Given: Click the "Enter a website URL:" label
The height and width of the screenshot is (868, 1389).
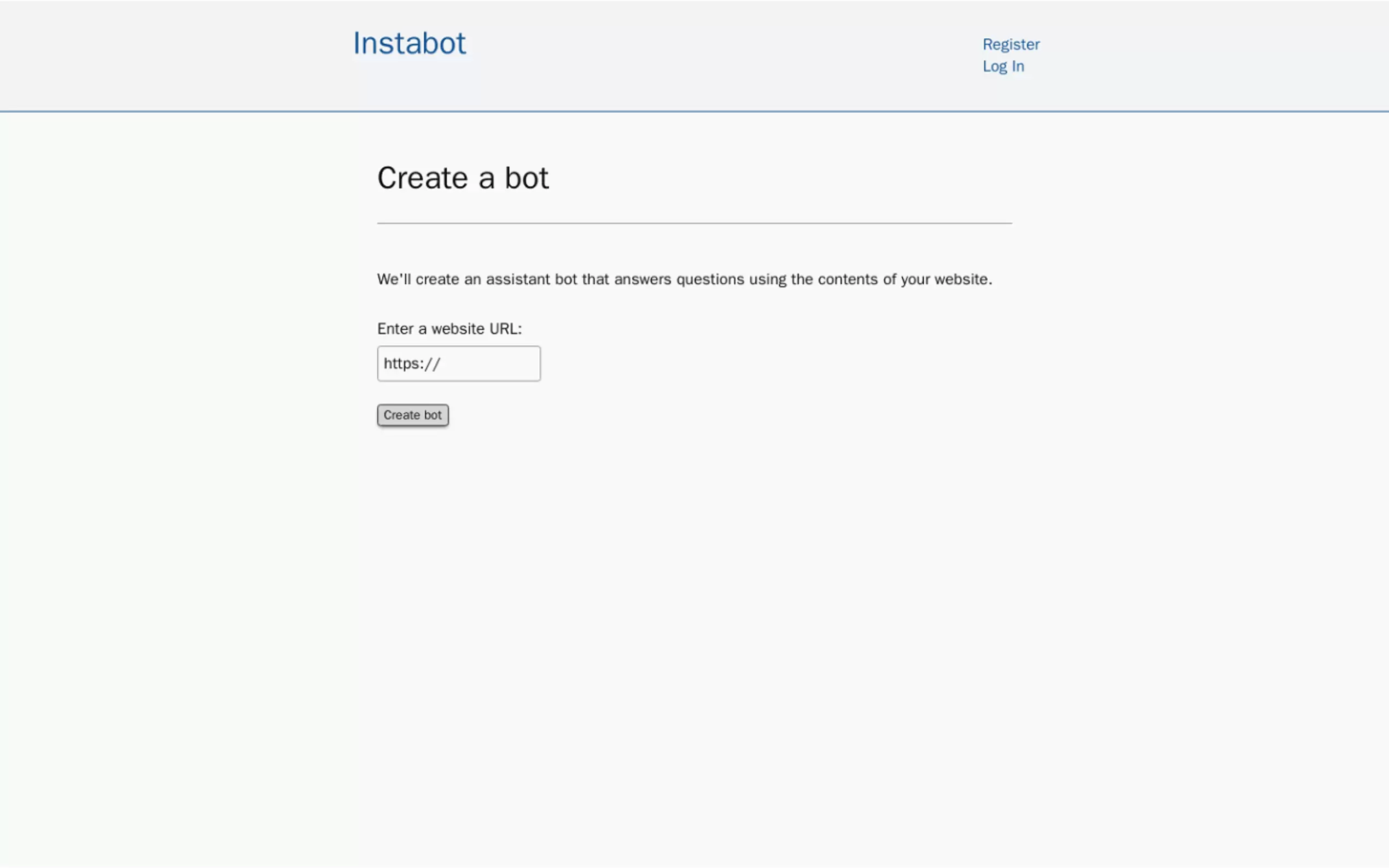Looking at the screenshot, I should [449, 329].
